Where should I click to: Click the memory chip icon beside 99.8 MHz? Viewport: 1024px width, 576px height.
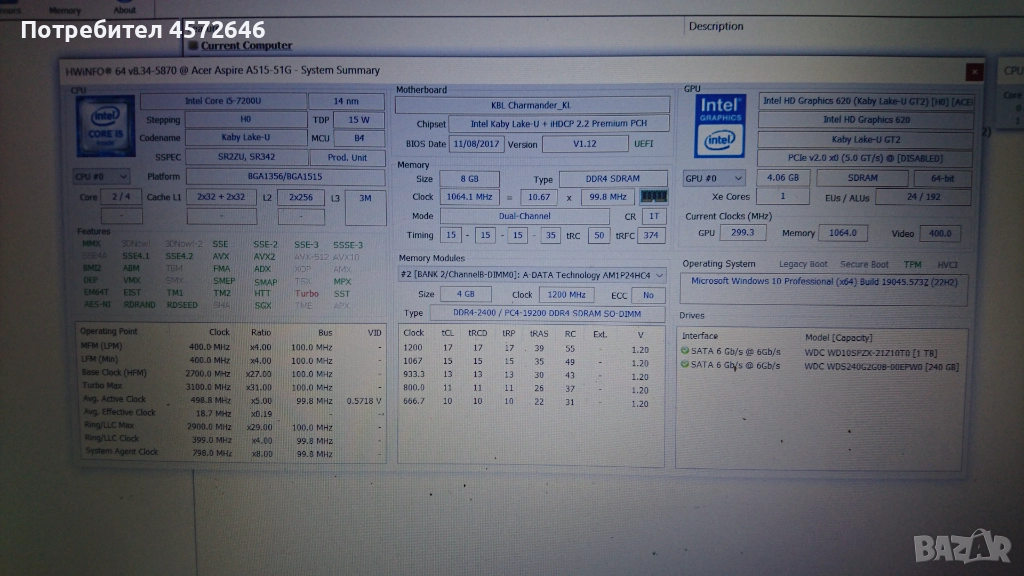pyautogui.click(x=654, y=197)
